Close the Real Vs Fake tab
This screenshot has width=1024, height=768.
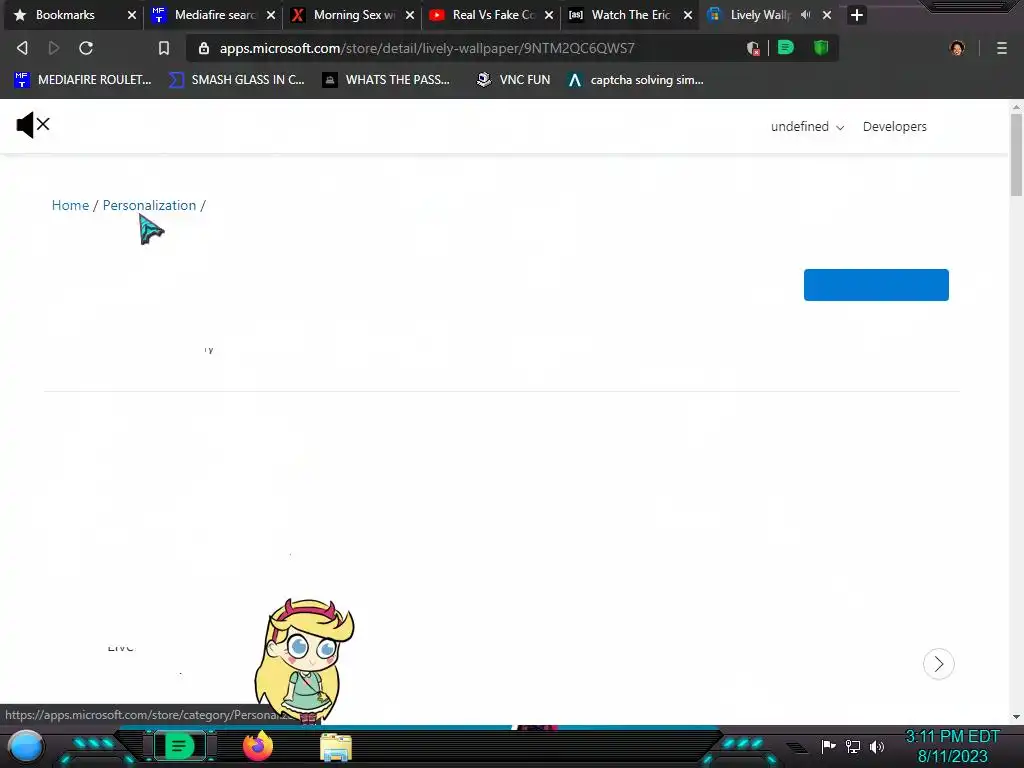tap(549, 14)
